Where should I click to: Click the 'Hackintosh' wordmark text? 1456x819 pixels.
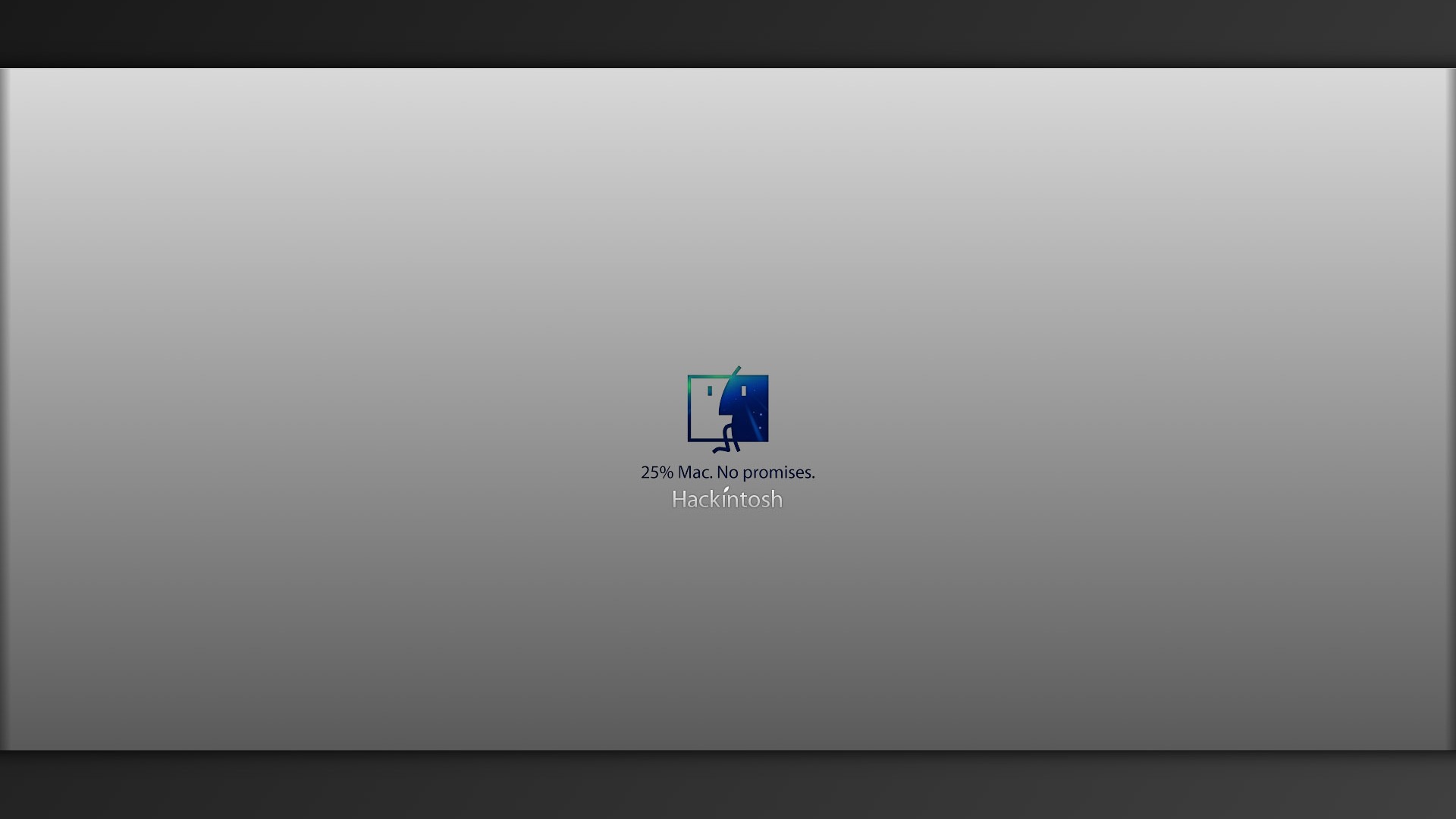point(727,498)
